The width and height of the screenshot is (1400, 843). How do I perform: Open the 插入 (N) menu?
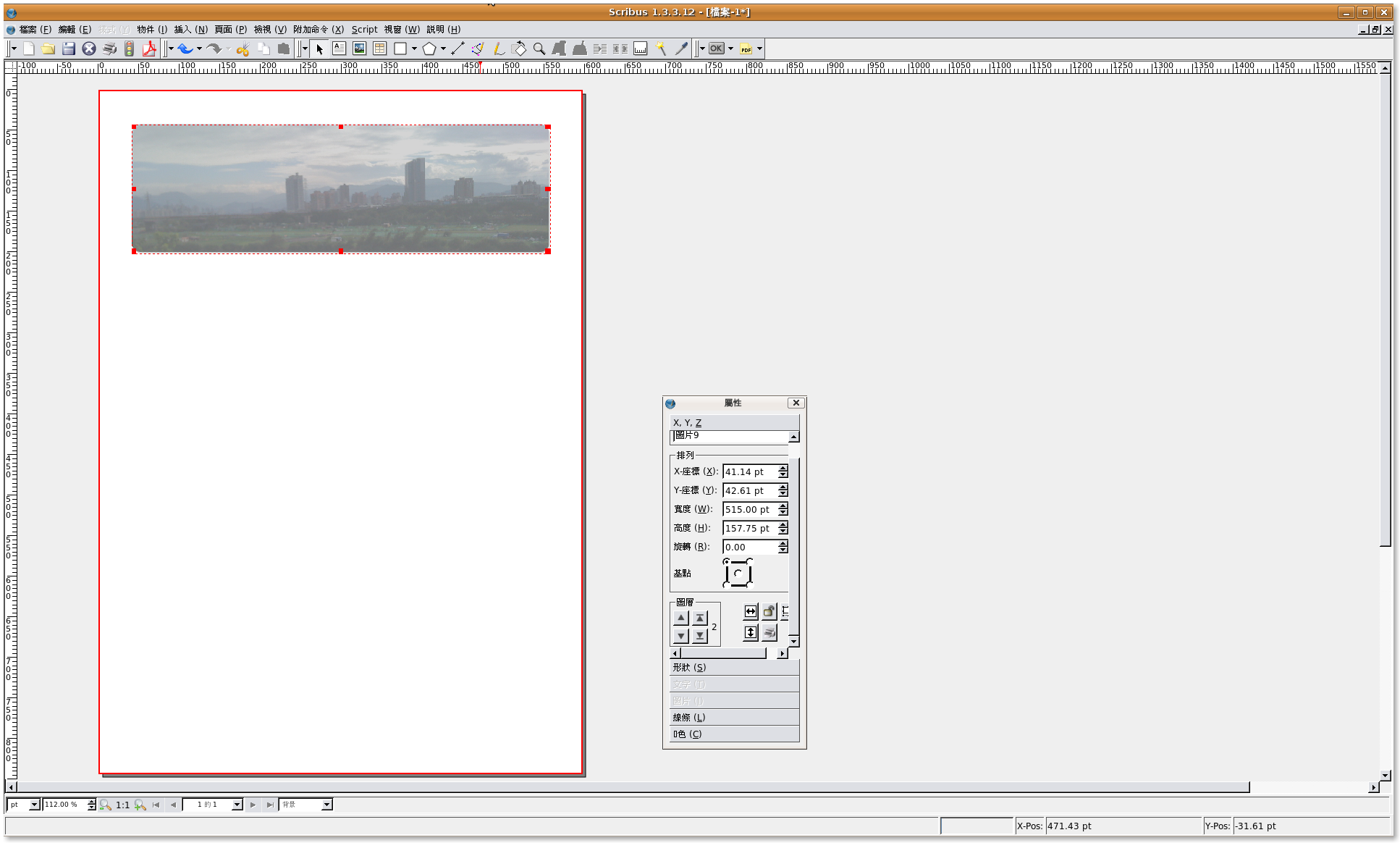pos(190,30)
